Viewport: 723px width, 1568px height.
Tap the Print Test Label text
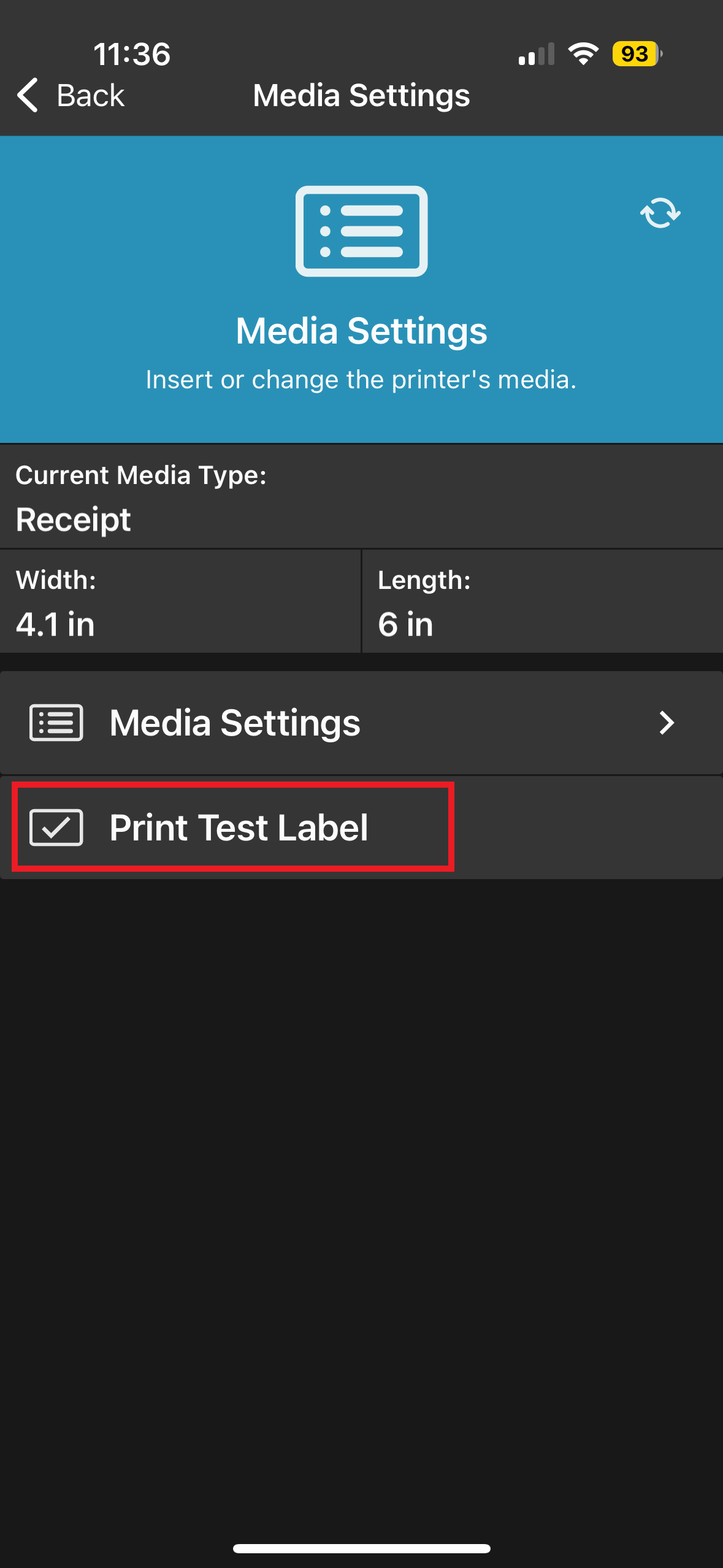tap(239, 827)
